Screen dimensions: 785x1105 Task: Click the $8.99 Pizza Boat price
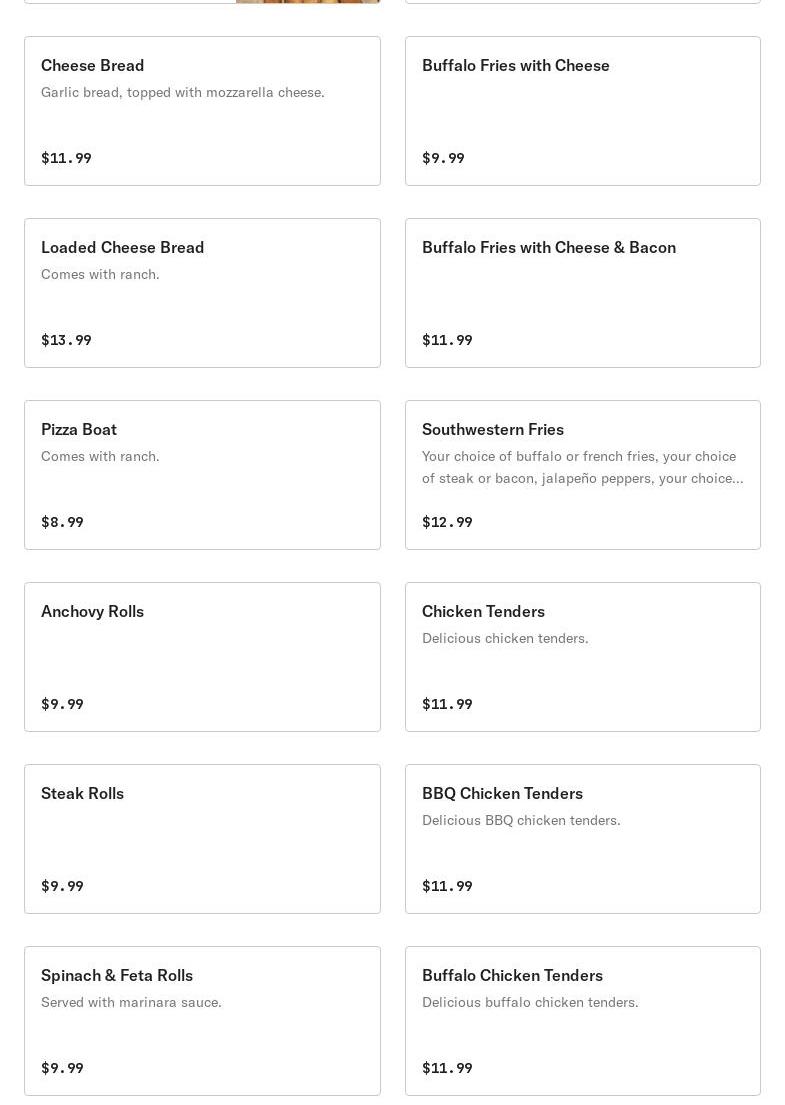coord(62,521)
